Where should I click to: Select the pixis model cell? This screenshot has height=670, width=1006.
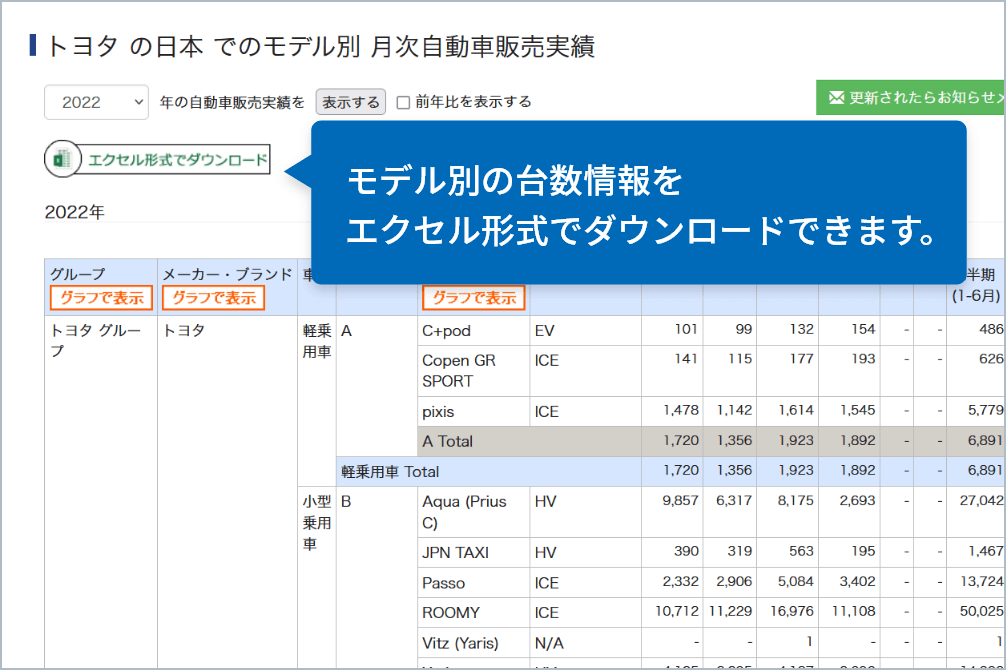[x=473, y=411]
